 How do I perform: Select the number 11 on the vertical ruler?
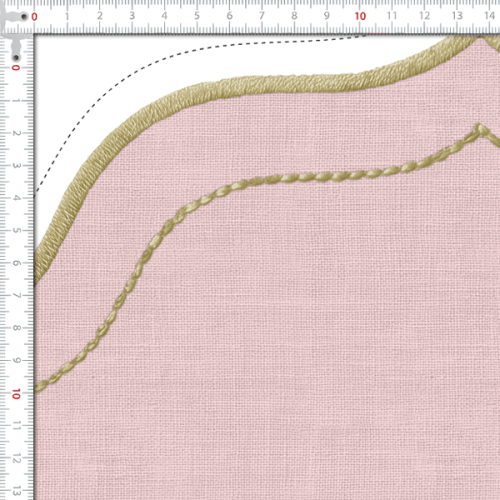16,426
